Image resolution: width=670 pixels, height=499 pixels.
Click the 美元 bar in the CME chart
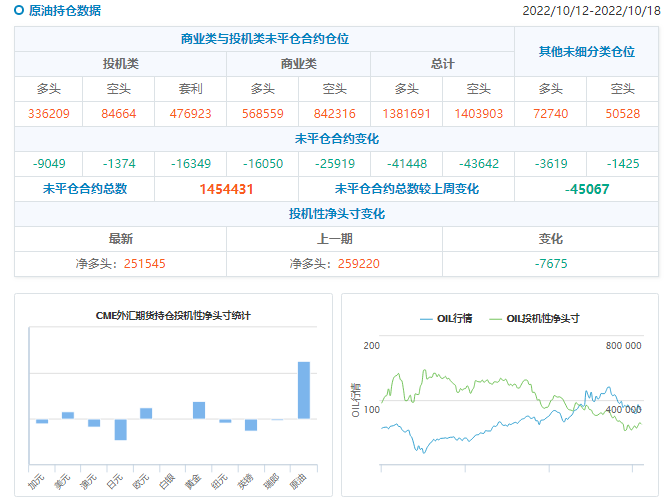click(68, 415)
